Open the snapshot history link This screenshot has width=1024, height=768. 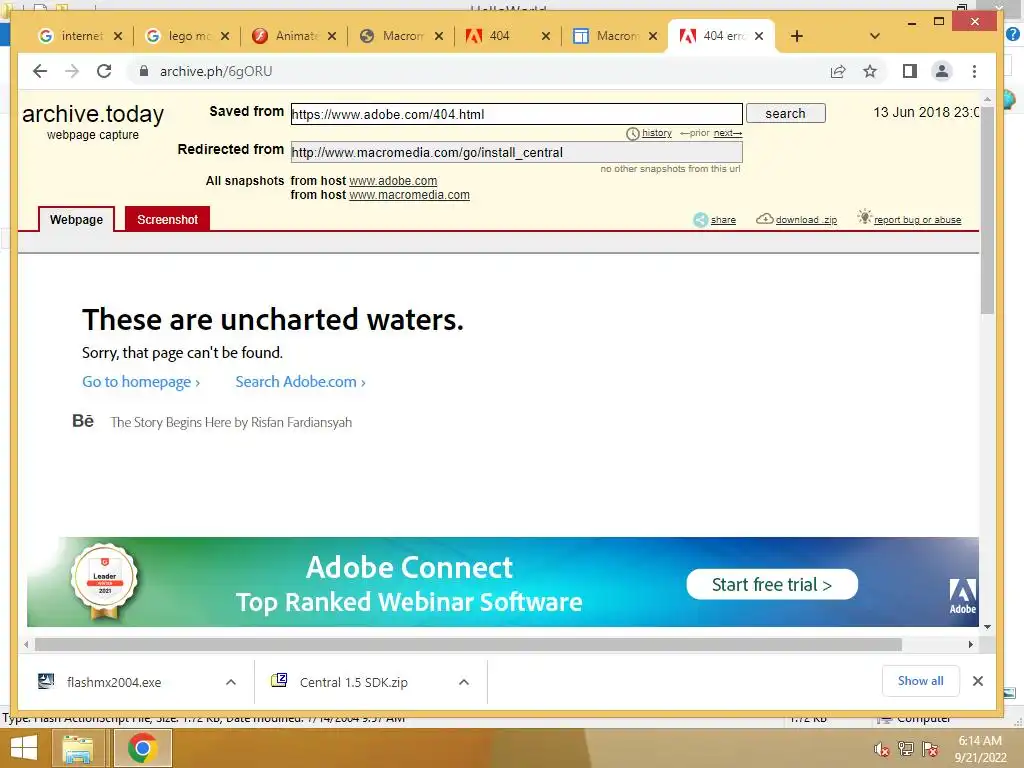[x=656, y=133]
